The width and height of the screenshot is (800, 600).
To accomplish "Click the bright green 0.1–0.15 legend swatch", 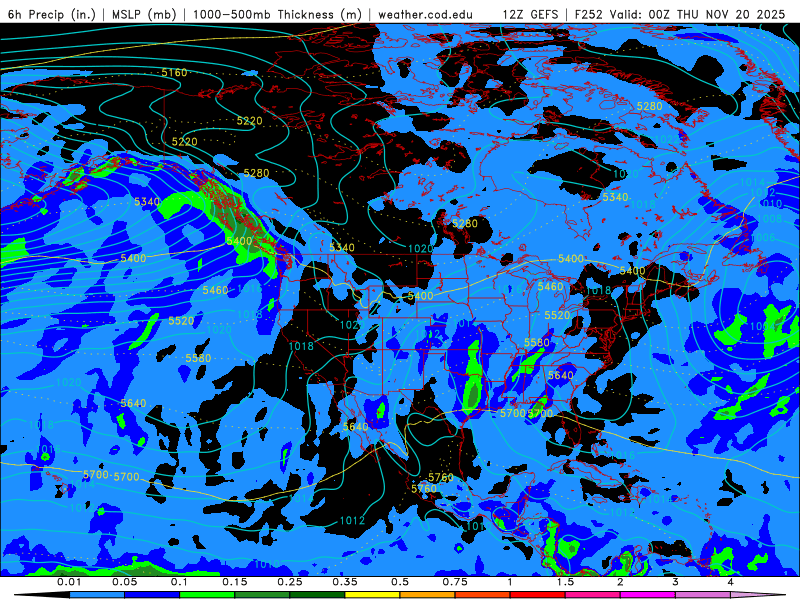I will tap(207, 595).
